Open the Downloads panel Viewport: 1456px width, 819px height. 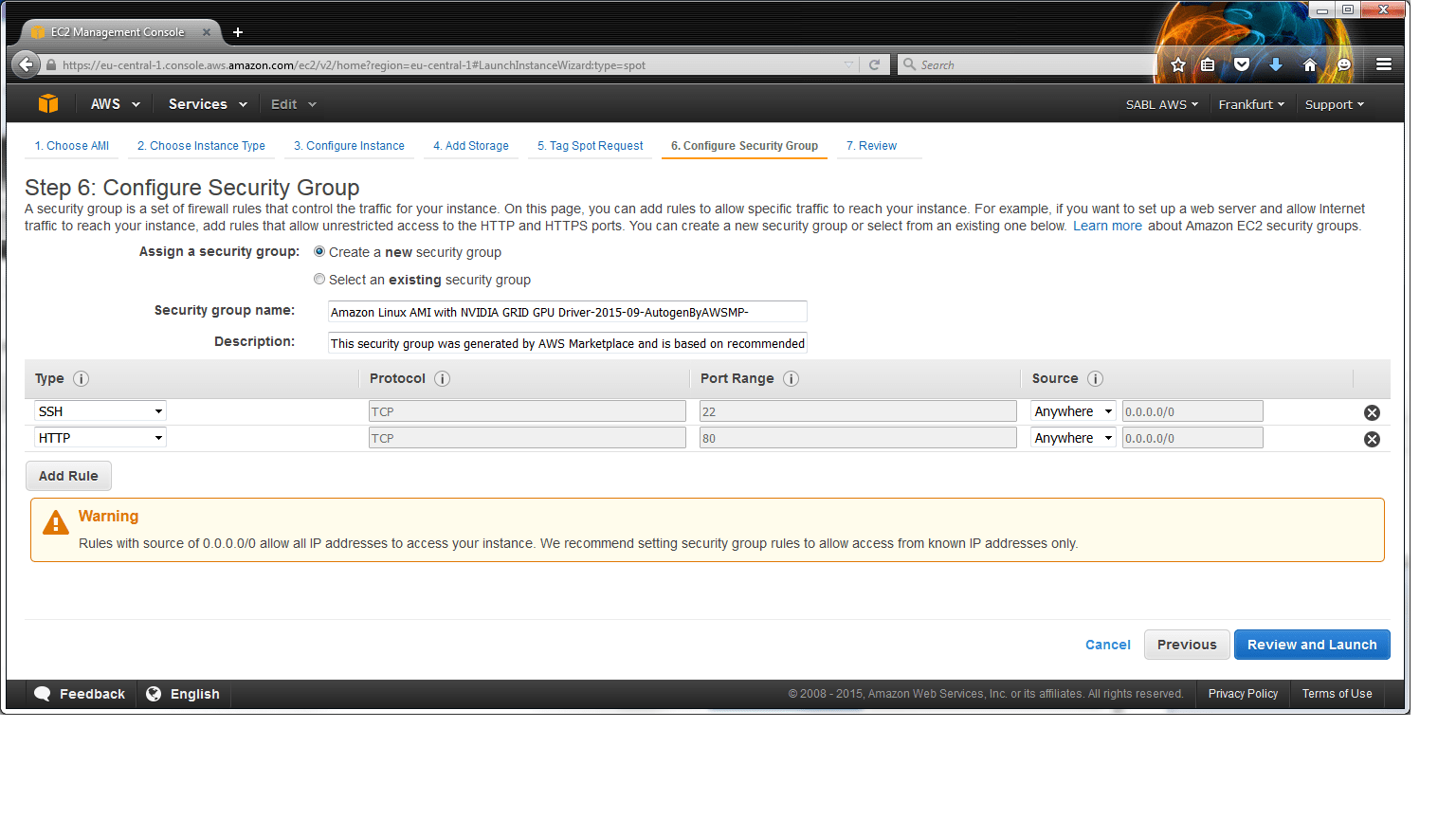tap(1276, 64)
